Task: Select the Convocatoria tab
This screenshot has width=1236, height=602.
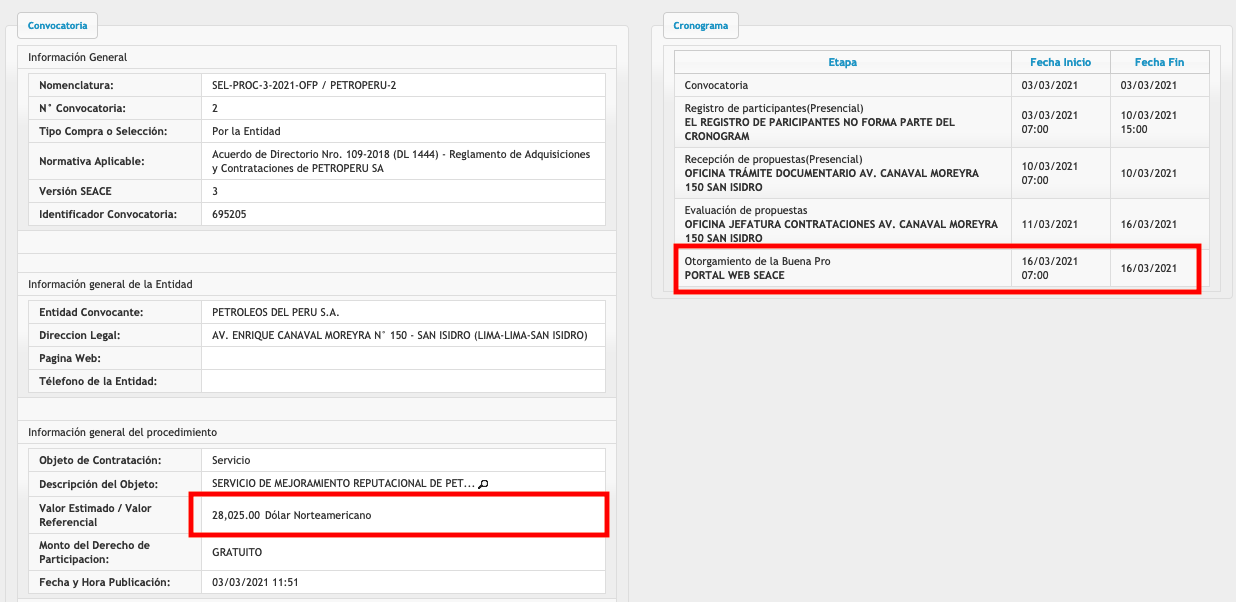Action: [x=57, y=25]
